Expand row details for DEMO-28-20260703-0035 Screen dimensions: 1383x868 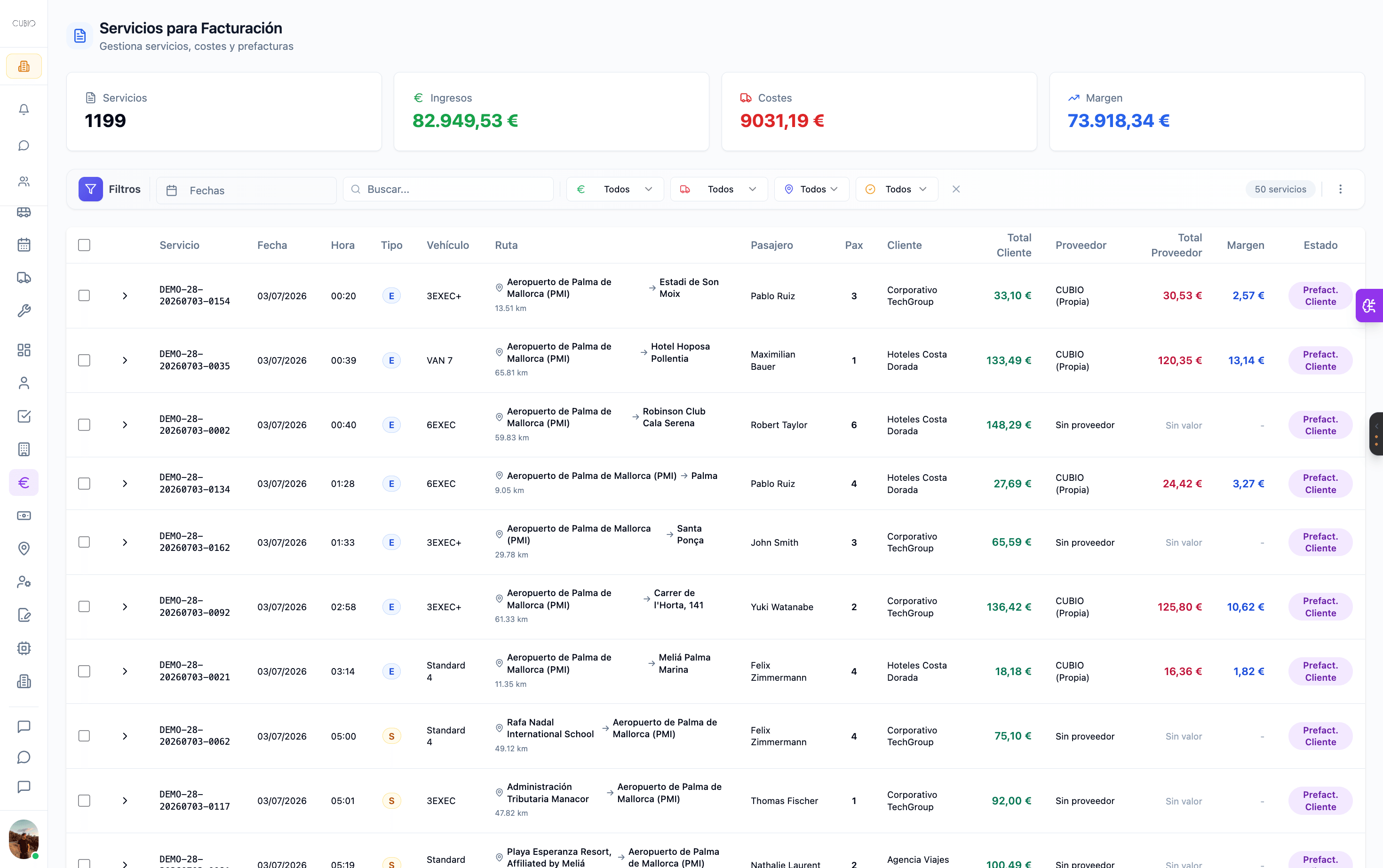point(125,360)
